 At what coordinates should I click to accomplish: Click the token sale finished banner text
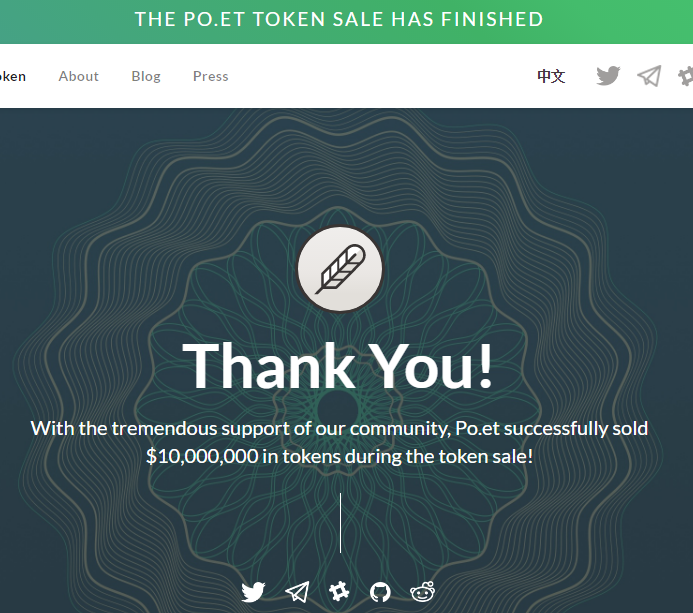tap(339, 19)
